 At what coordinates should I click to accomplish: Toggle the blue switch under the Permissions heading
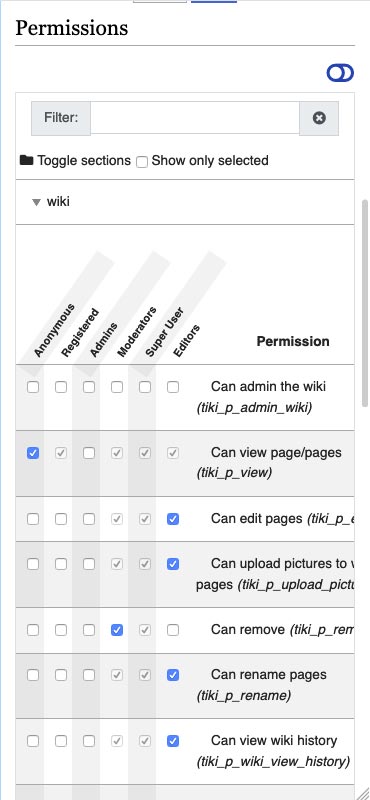coord(340,73)
